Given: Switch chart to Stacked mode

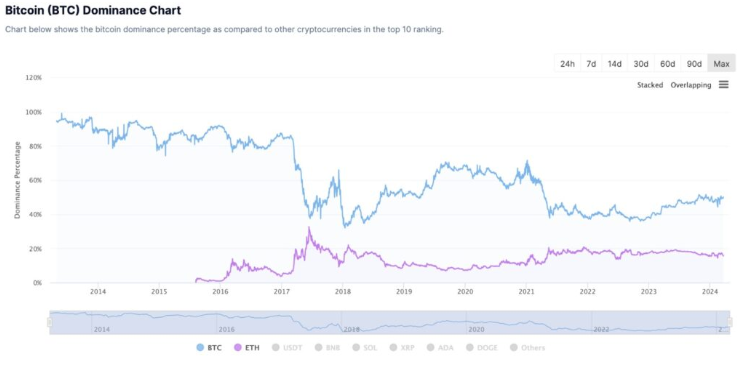Looking at the screenshot, I should (649, 85).
